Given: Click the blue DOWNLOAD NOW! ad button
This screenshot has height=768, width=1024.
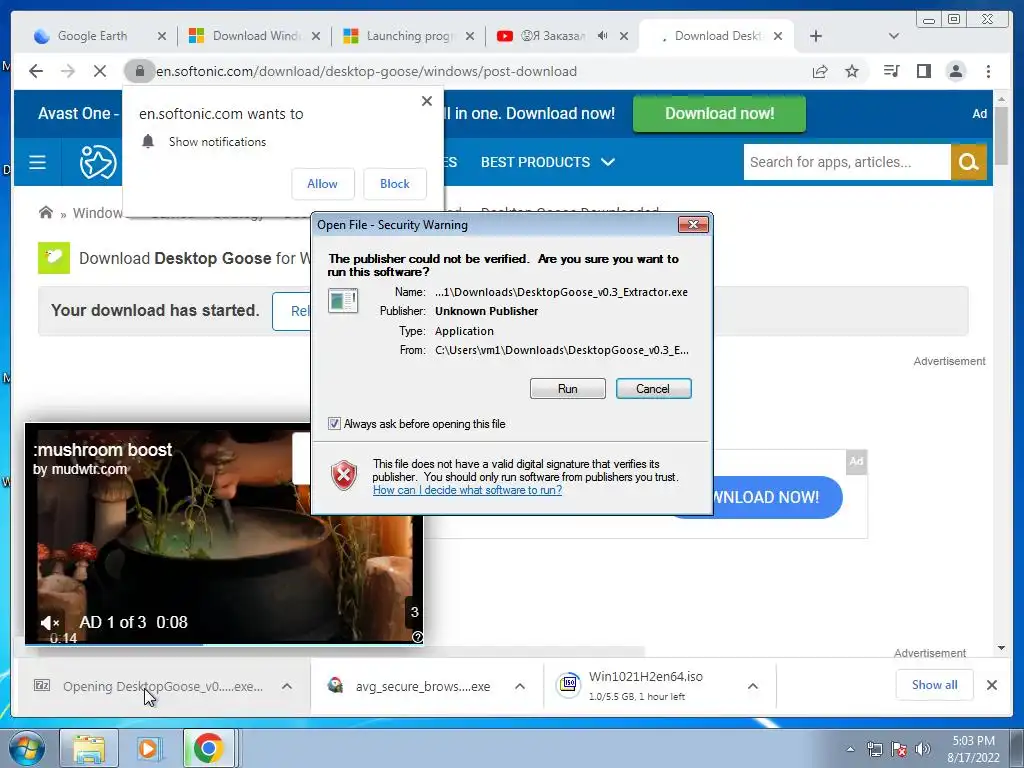Looking at the screenshot, I should click(777, 497).
